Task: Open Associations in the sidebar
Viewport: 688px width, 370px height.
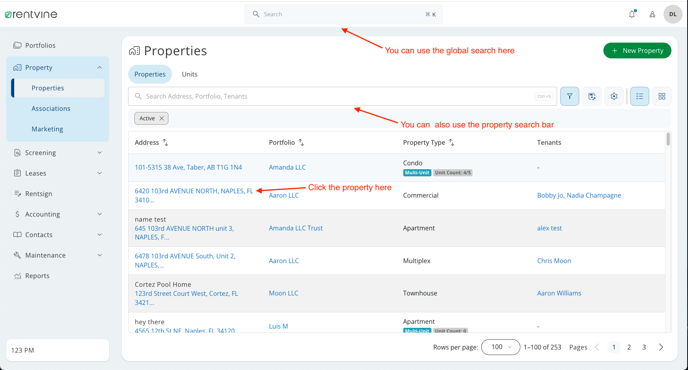Action: pyautogui.click(x=51, y=108)
